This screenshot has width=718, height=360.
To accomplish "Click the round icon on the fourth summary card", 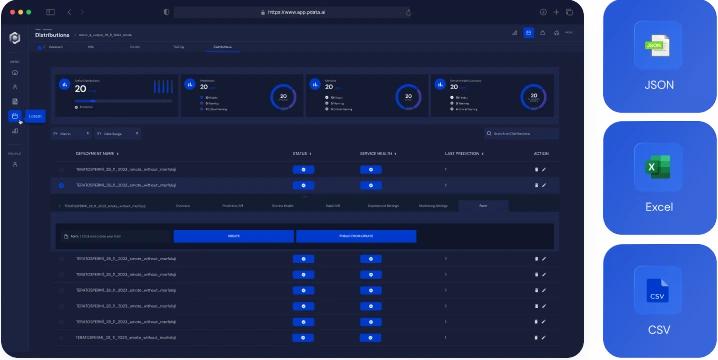I will 440,84.
